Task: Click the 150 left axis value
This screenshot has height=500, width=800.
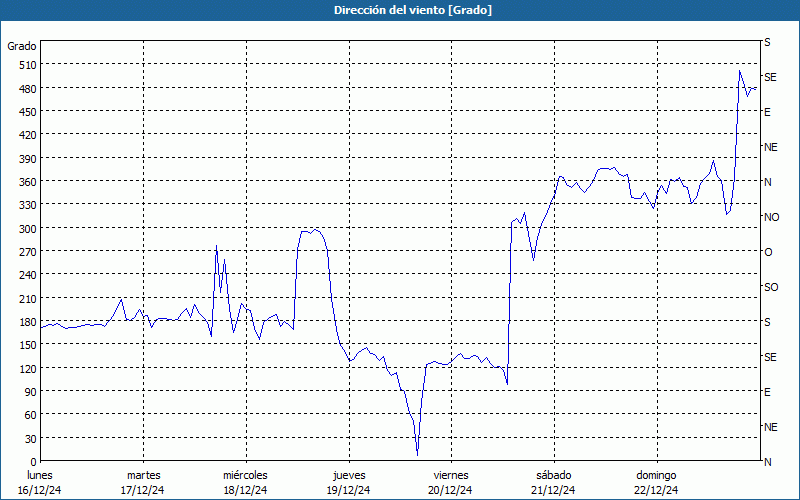Action: 28,345
